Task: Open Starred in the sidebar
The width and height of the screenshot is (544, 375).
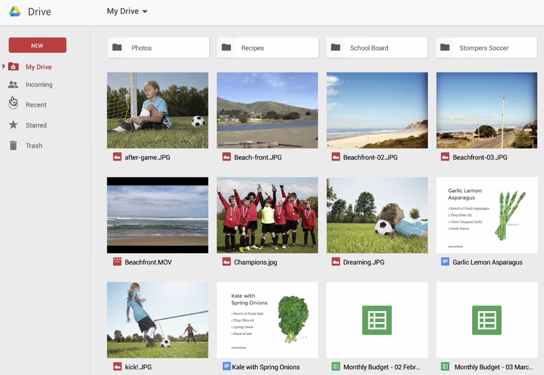Action: 36,125
